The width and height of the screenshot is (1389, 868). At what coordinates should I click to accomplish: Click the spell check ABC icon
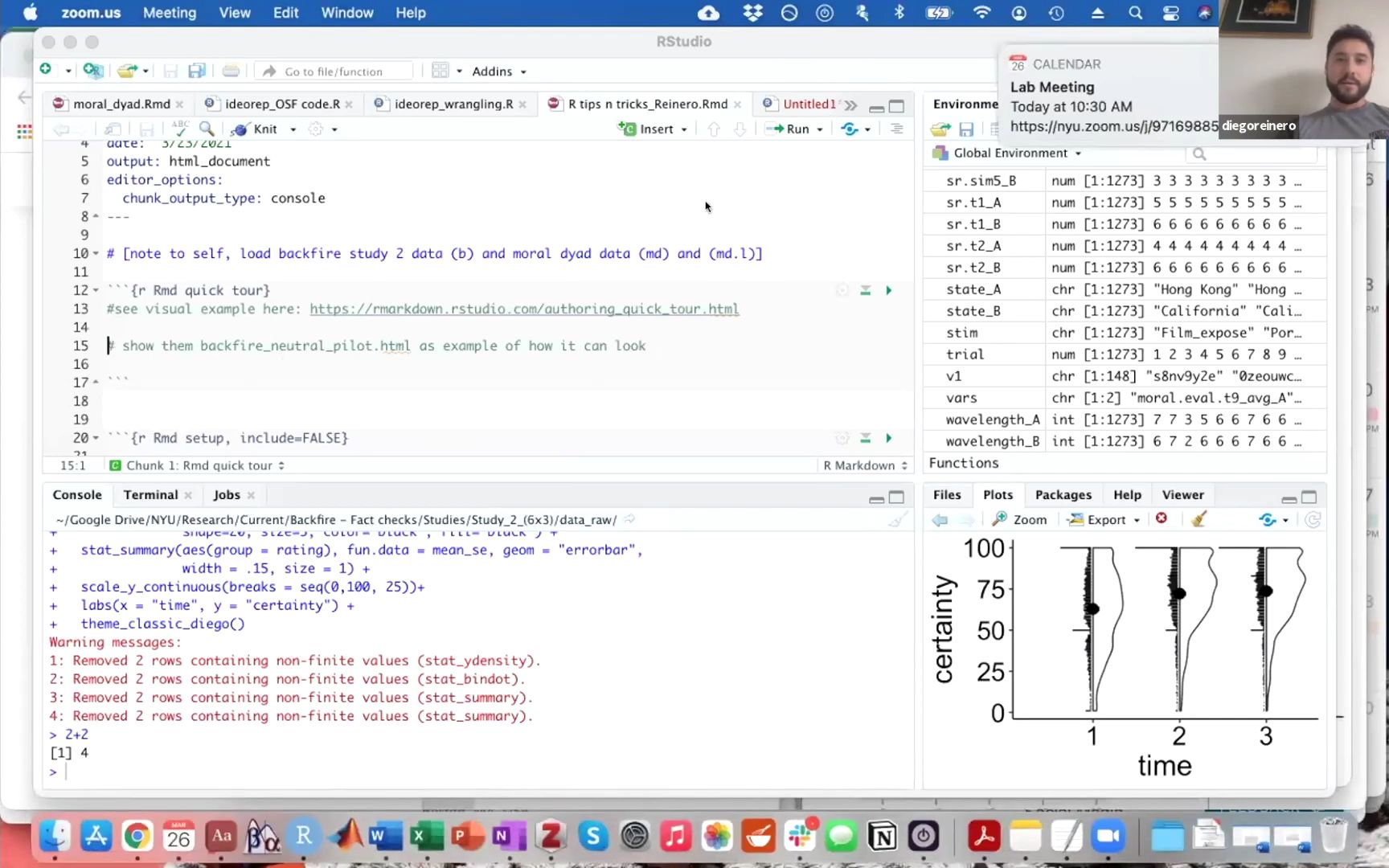(180, 129)
